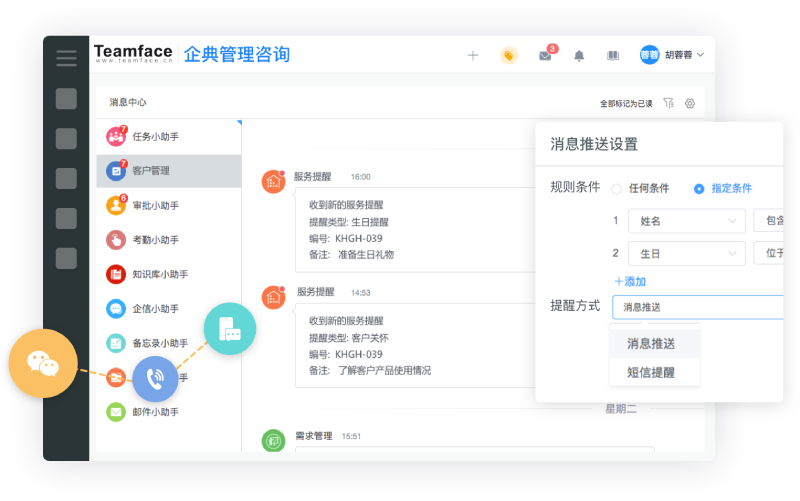Viewport: 800px width, 501px height.
Task: Select 邮件小助手 in the message list
Action: point(168,412)
